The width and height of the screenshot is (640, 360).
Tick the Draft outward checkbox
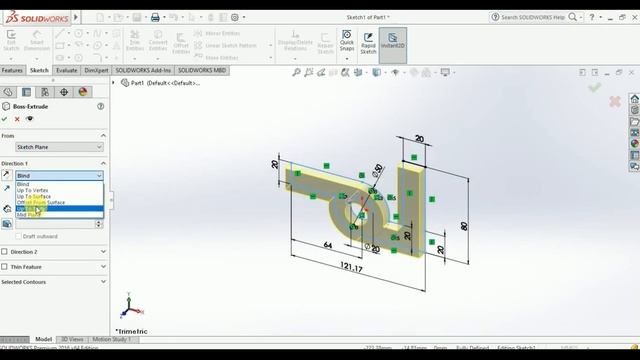(x=18, y=236)
